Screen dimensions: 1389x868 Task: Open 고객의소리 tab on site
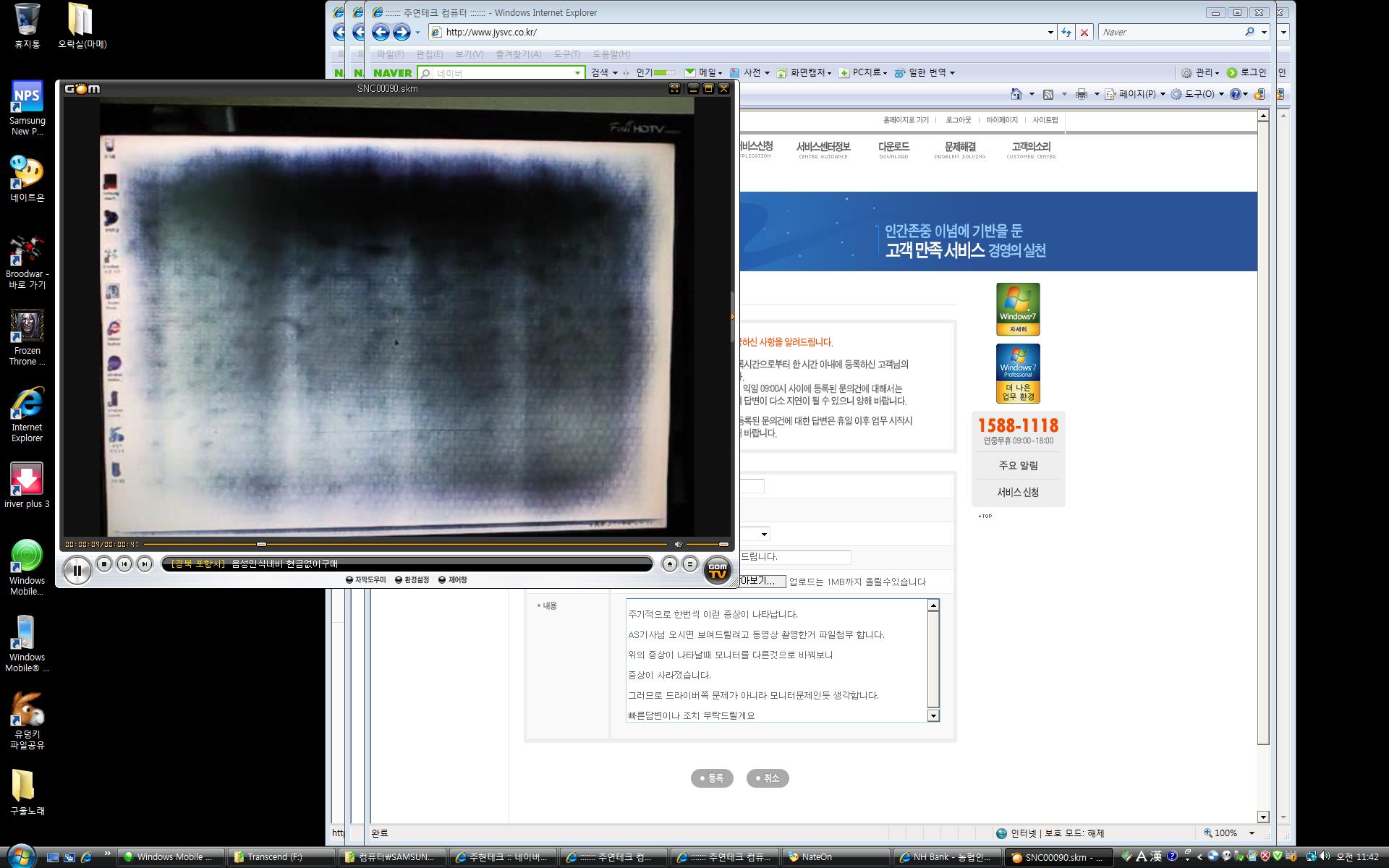(x=1031, y=150)
